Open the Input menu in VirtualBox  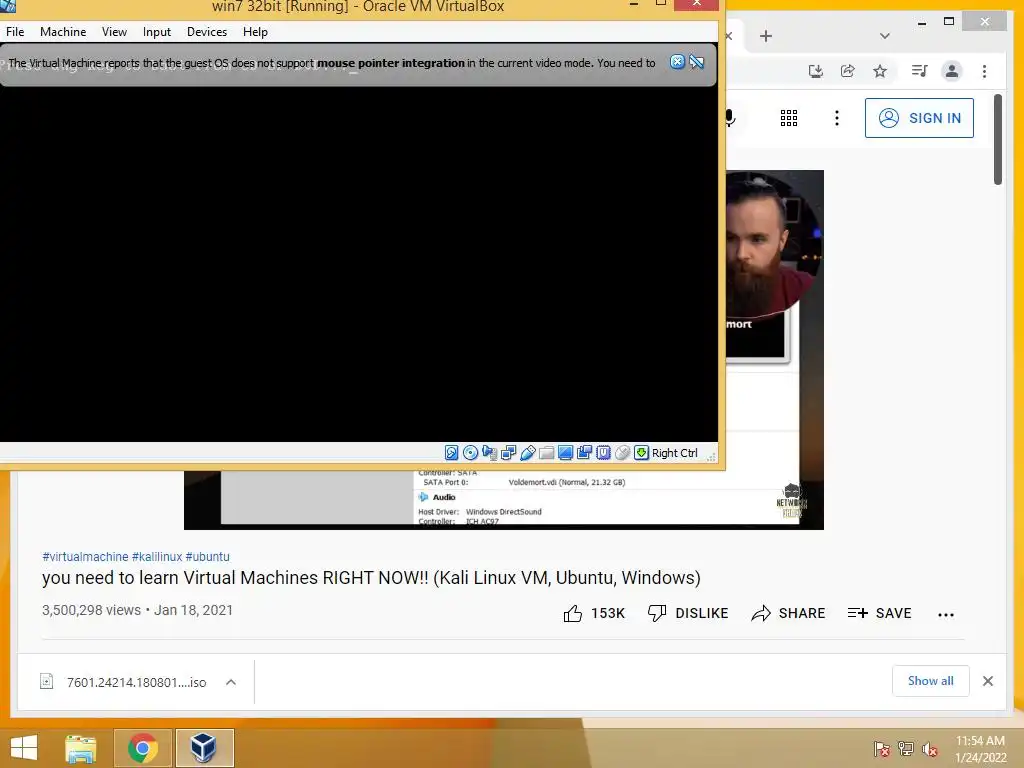tap(157, 31)
